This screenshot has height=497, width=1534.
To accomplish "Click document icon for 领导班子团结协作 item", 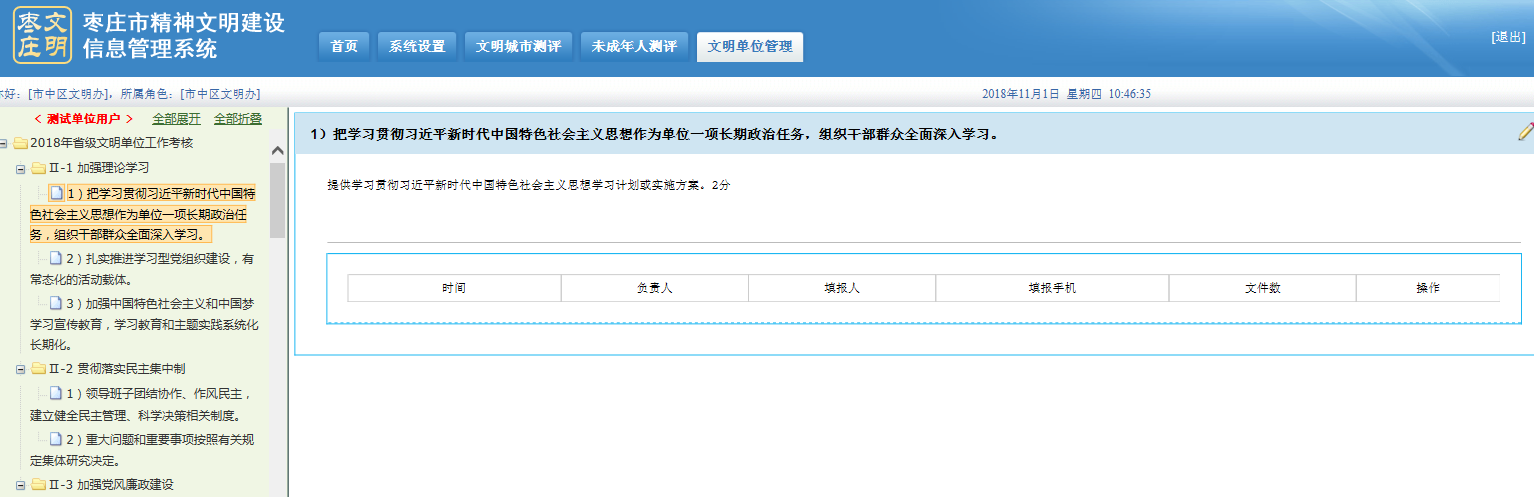I will point(57,393).
